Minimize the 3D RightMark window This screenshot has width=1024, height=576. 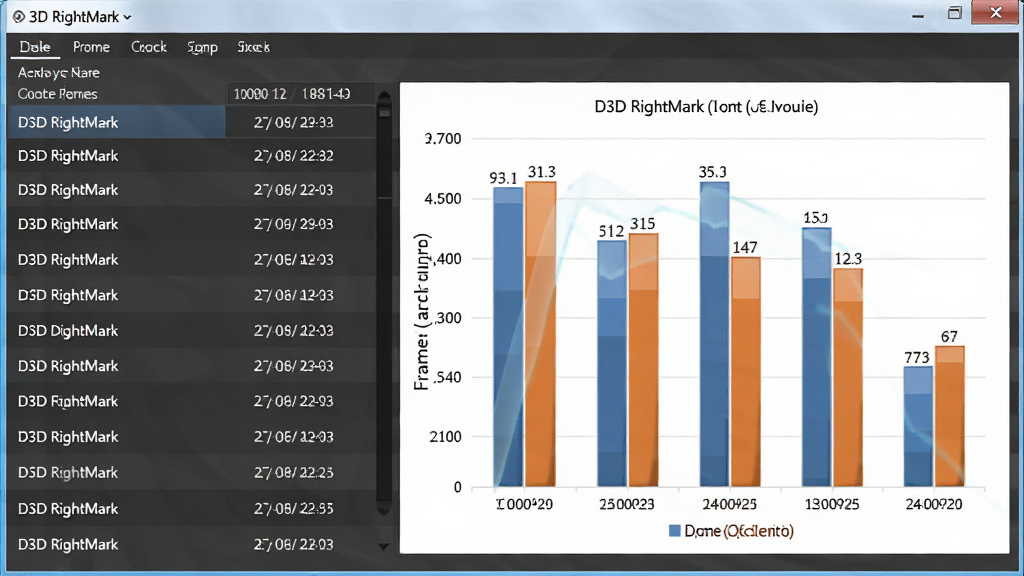click(x=918, y=16)
